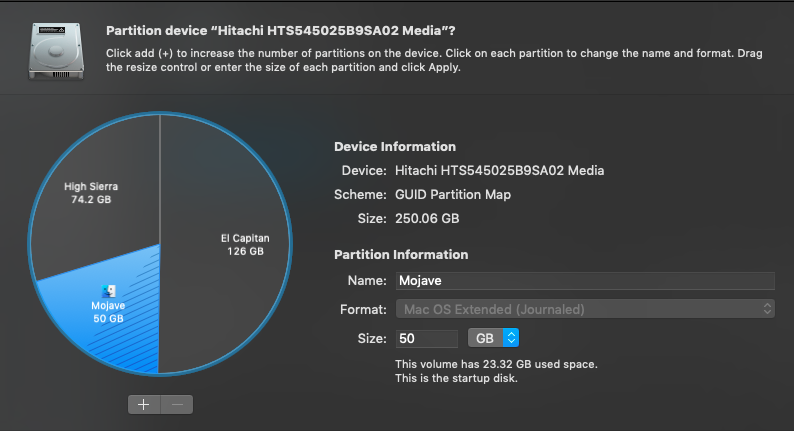Click device name Hitachi HTS545025B9SA02 Media value
Viewport: 794px width, 431px height.
click(x=499, y=171)
